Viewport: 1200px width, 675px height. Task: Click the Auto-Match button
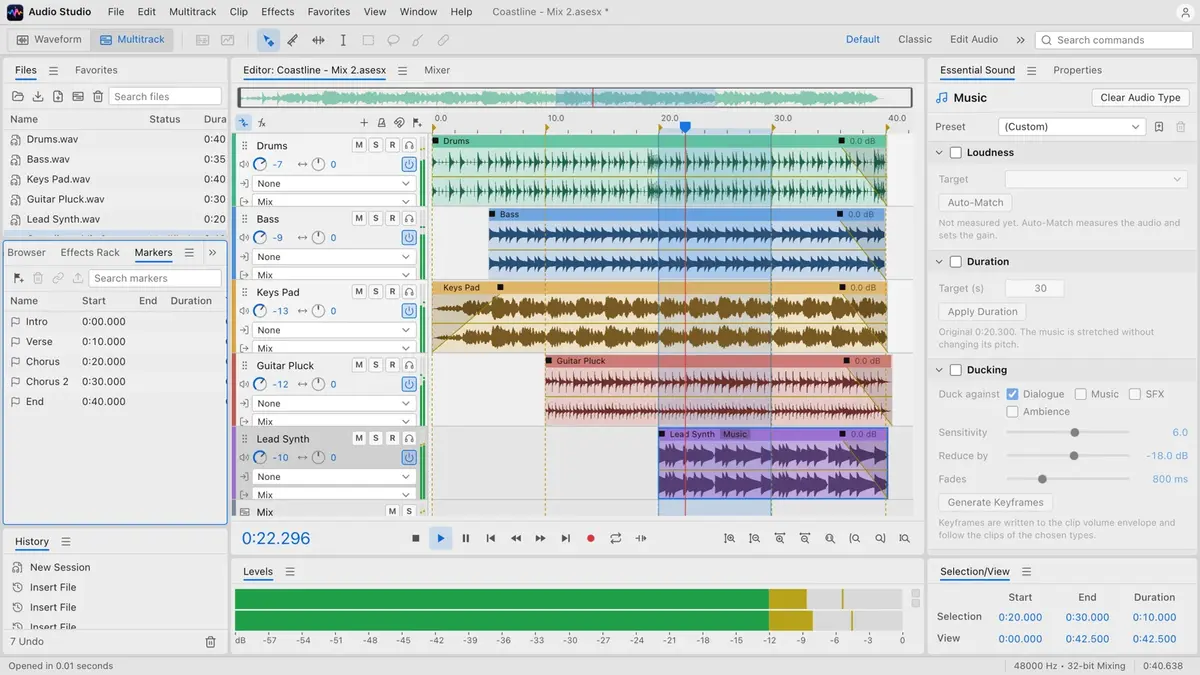click(975, 203)
